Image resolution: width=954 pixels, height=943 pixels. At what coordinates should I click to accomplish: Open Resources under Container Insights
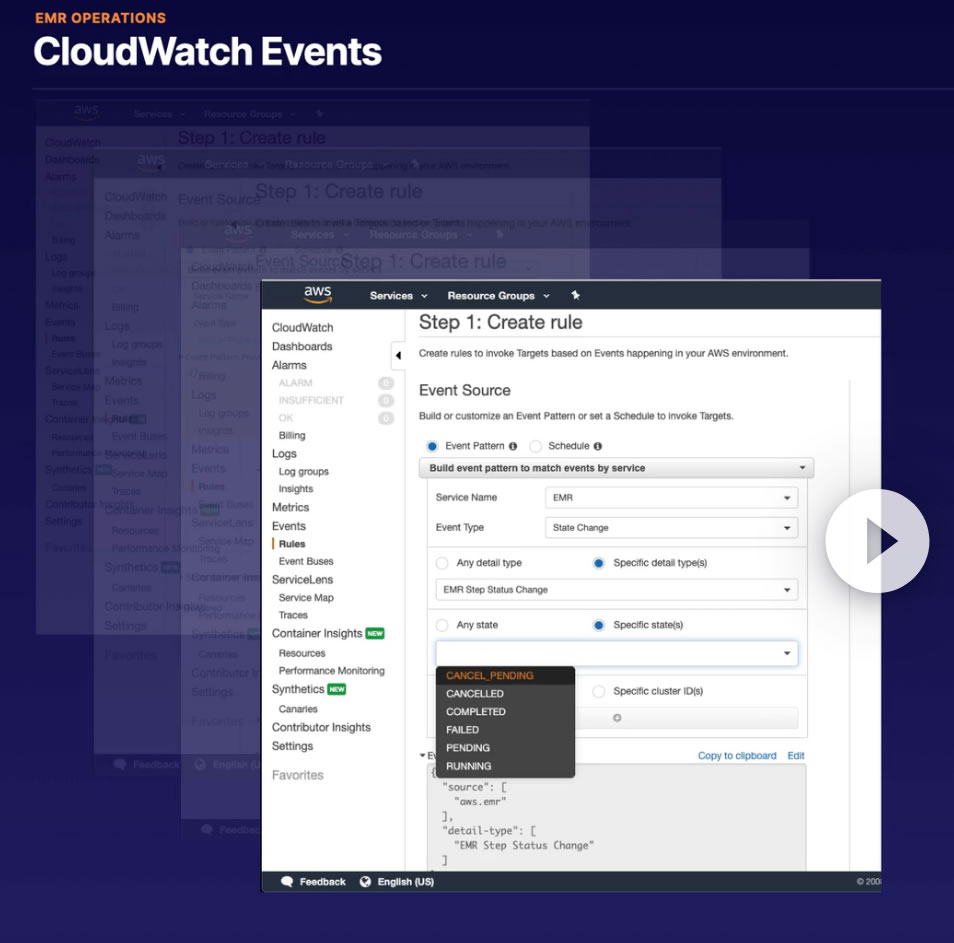(302, 653)
